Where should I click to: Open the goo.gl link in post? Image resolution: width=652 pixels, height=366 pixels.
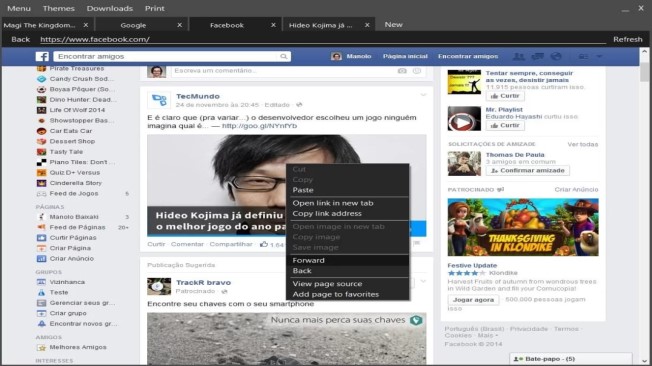pos(259,126)
